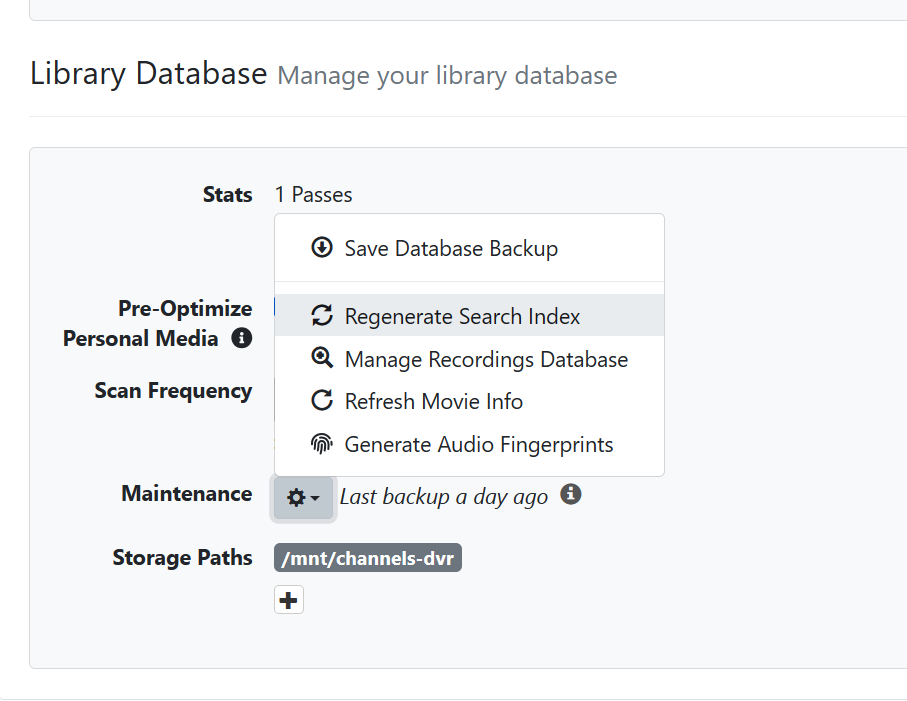Screen dimensions: 907x701
Task: Add a storage path with the plus button
Action: coord(289,600)
